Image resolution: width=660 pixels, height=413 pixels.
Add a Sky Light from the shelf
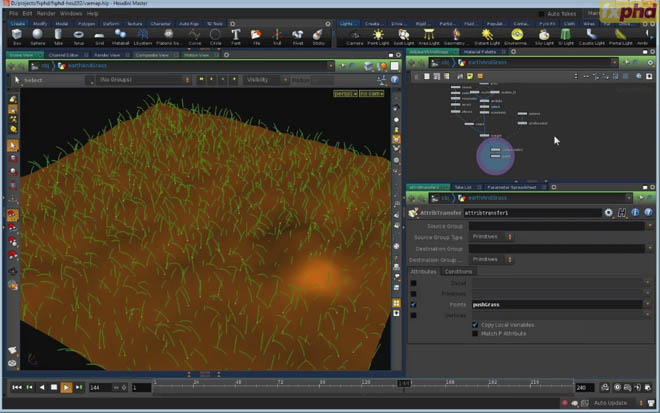pyautogui.click(x=544, y=37)
